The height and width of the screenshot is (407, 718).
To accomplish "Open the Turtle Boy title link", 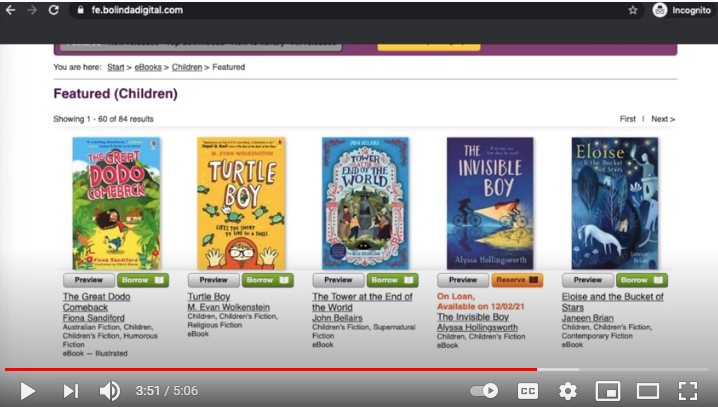I will [209, 297].
